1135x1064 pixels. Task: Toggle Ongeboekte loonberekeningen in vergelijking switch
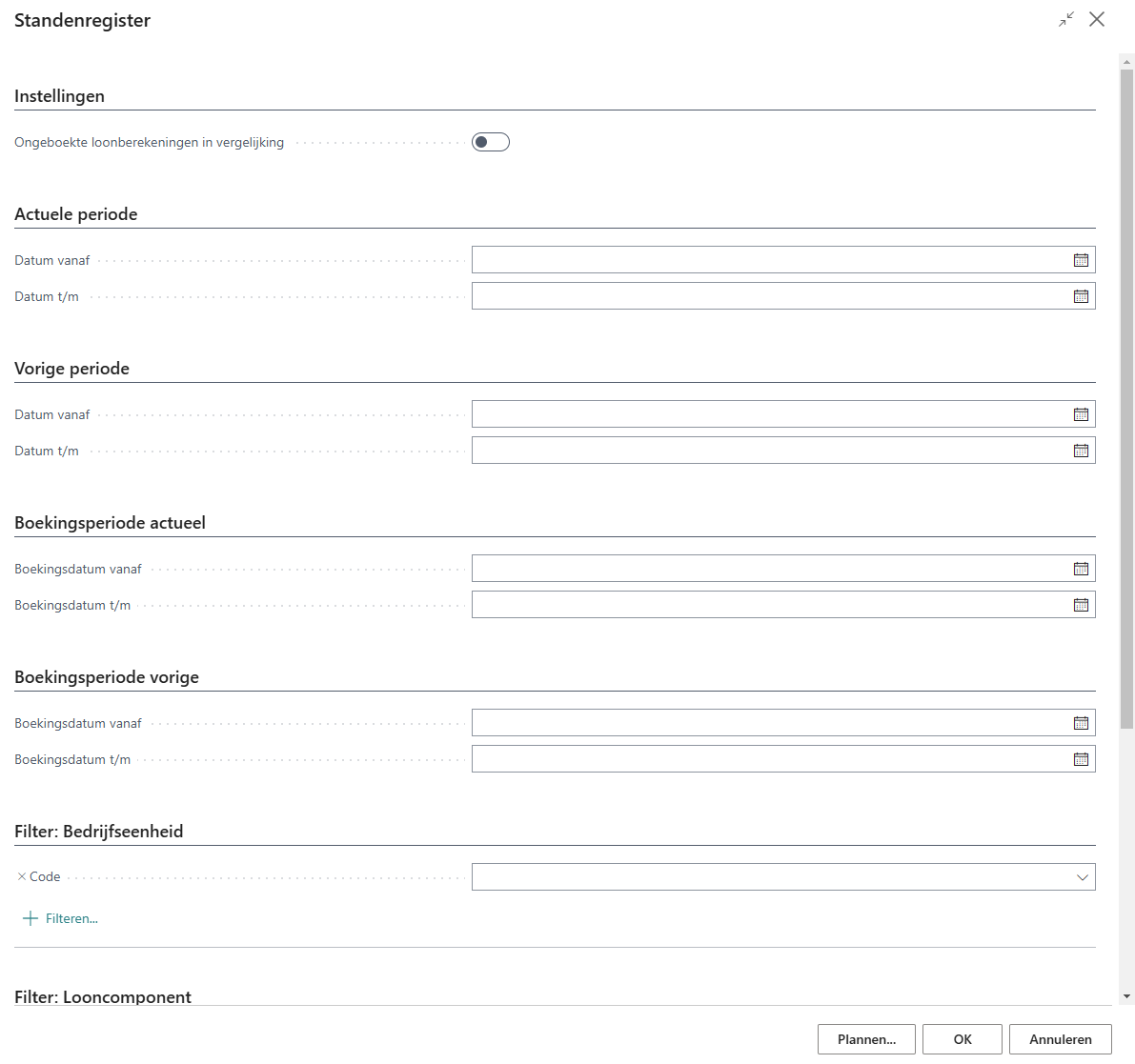tap(490, 142)
